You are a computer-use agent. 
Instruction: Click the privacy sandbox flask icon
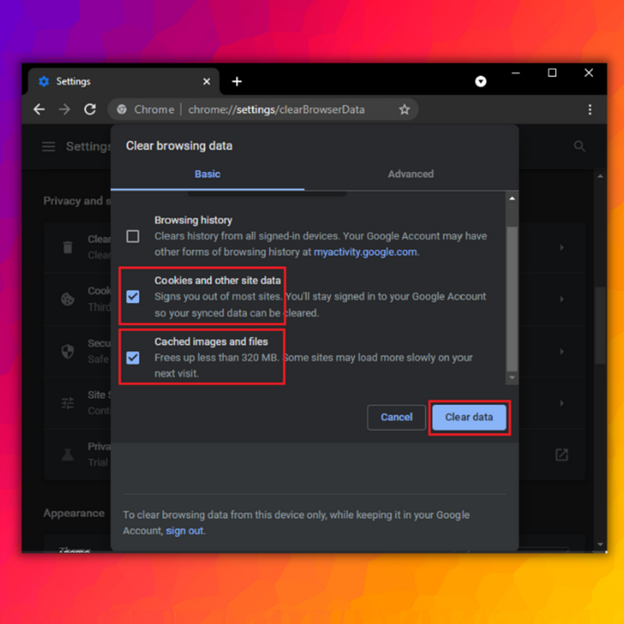tap(68, 454)
